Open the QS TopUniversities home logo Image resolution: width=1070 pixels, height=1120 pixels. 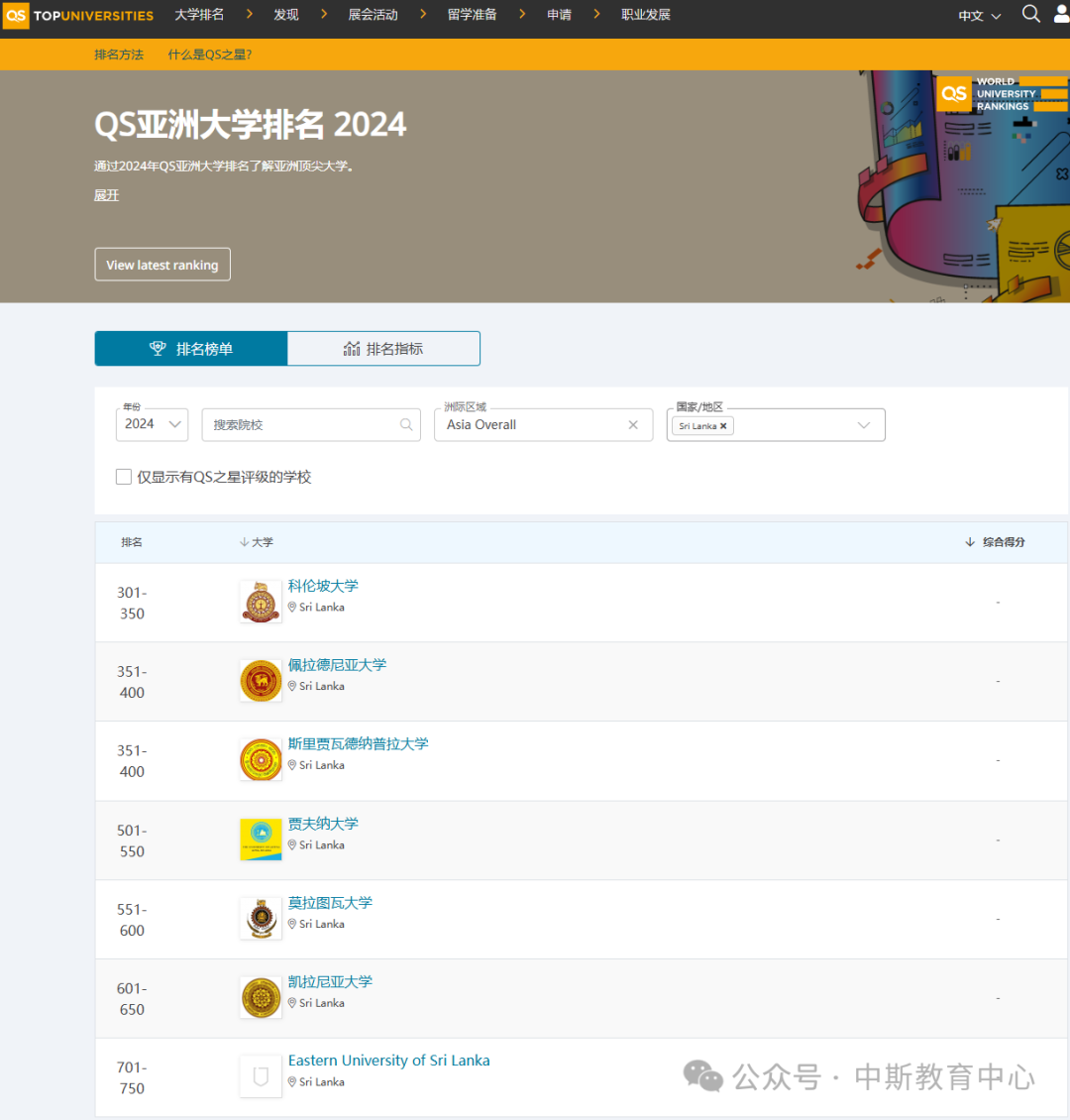click(78, 15)
